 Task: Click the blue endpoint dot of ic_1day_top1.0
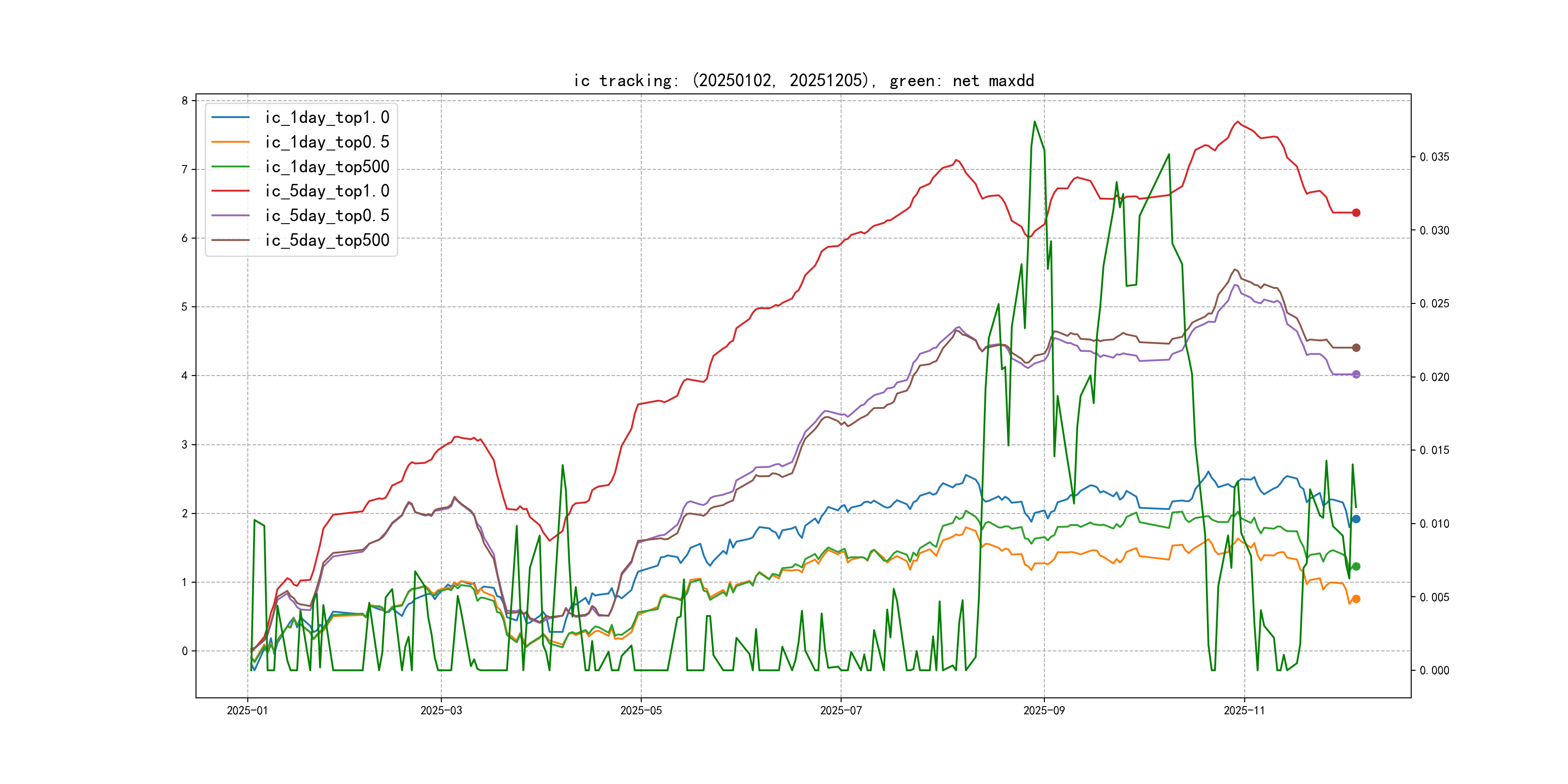pos(1356,519)
